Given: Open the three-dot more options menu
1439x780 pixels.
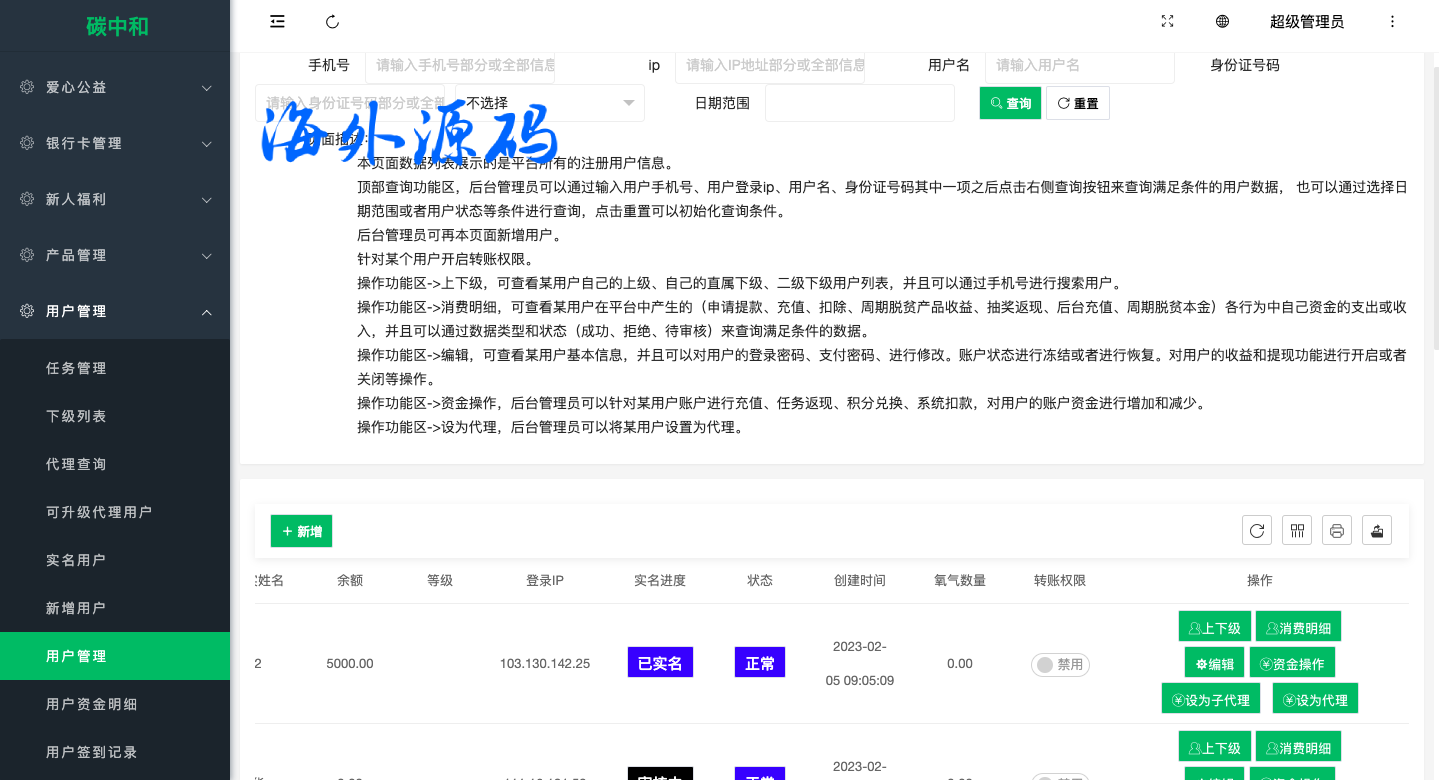Looking at the screenshot, I should point(1392,22).
